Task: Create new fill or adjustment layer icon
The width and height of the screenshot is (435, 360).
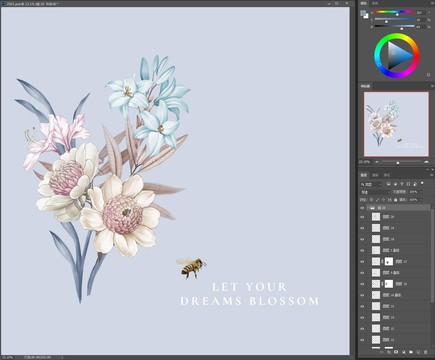Action: [x=404, y=352]
